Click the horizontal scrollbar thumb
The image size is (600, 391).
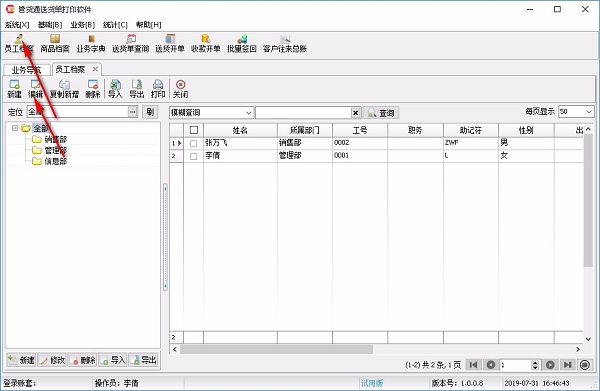(276, 349)
